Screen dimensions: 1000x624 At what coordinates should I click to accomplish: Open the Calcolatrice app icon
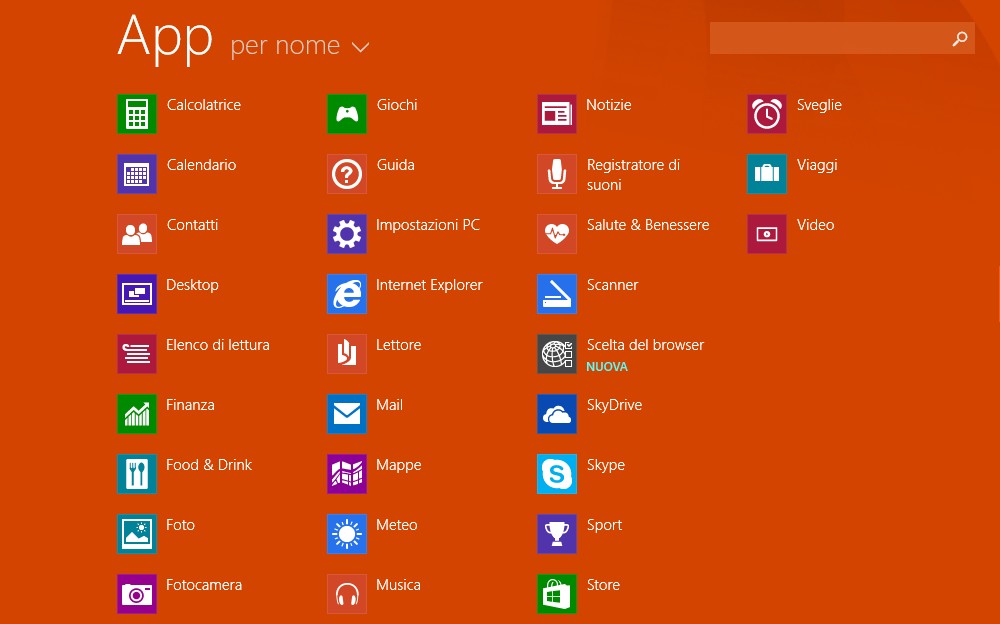pos(136,114)
